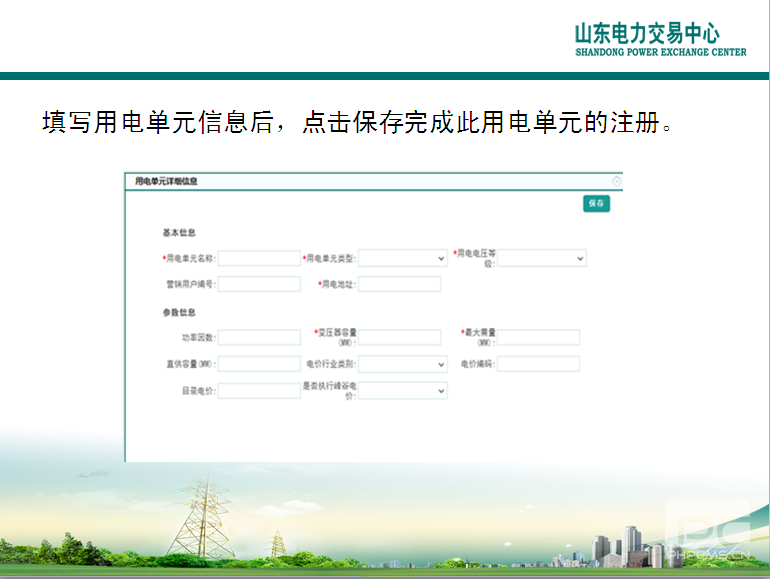The image size is (770, 579).
Task: Focus the 最大需量 input field
Action: (538, 337)
